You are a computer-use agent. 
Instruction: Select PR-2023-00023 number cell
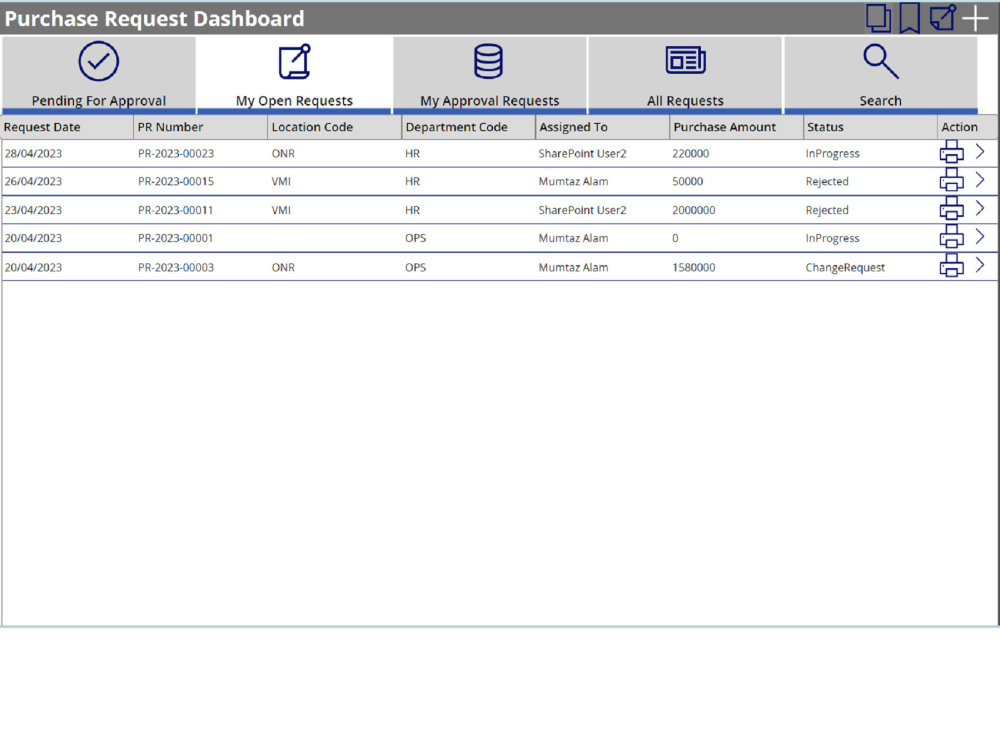(176, 154)
